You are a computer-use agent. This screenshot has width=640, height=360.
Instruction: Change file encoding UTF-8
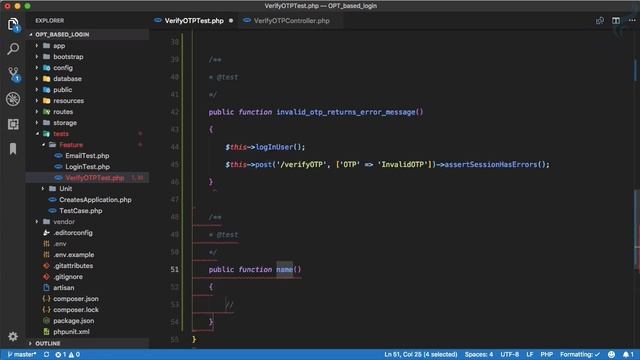(509, 354)
